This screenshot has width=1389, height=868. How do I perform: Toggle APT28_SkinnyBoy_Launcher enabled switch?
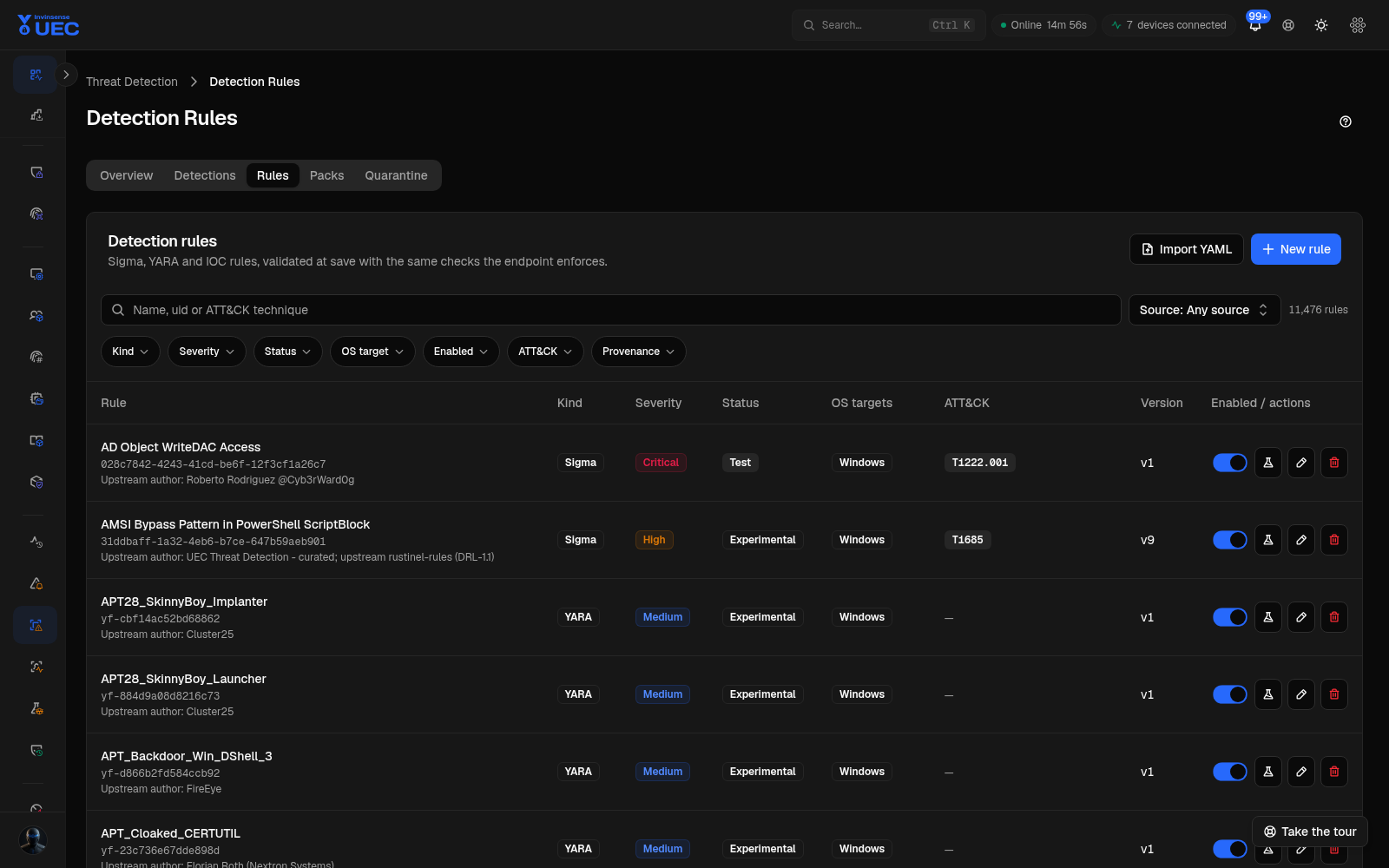coord(1230,694)
